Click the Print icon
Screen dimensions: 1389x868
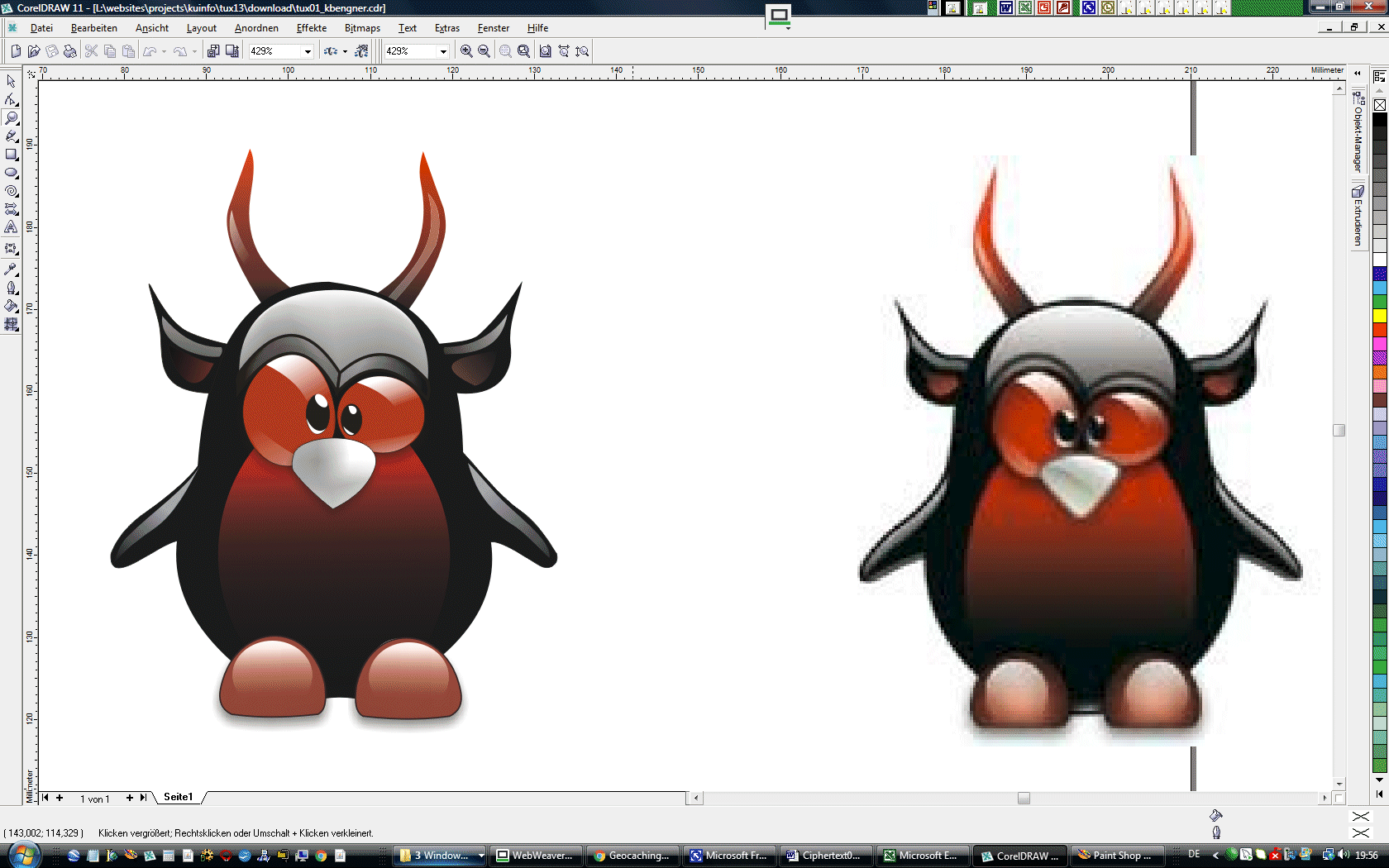pos(70,51)
